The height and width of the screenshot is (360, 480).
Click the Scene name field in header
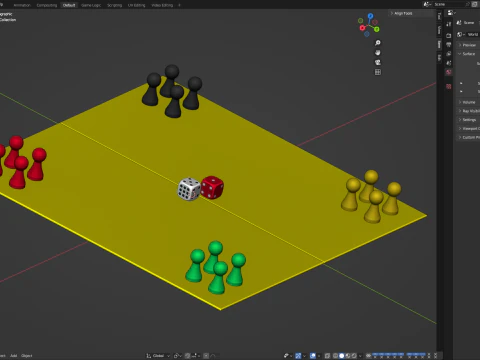pyautogui.click(x=448, y=4)
